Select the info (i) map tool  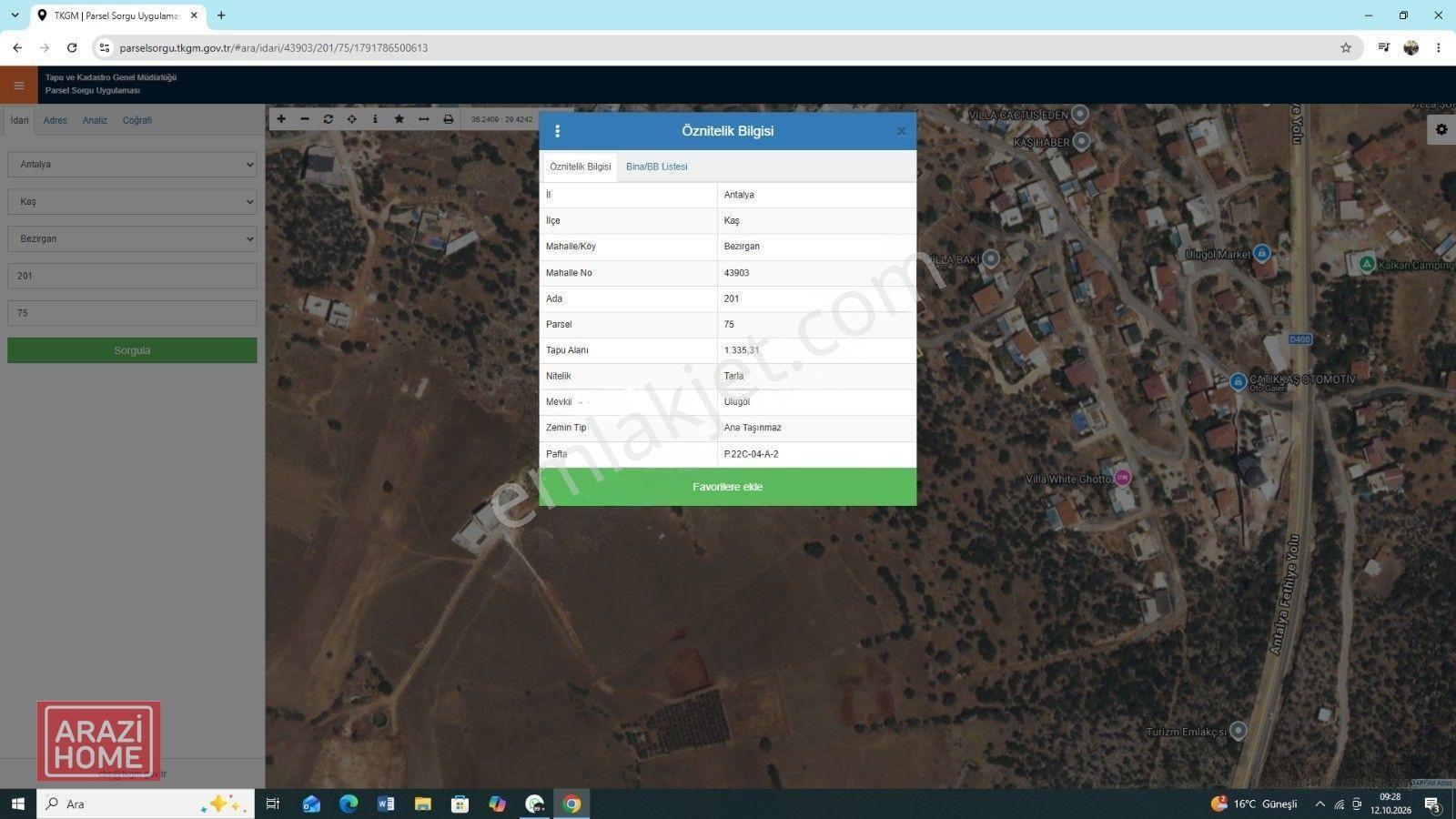pos(375,119)
